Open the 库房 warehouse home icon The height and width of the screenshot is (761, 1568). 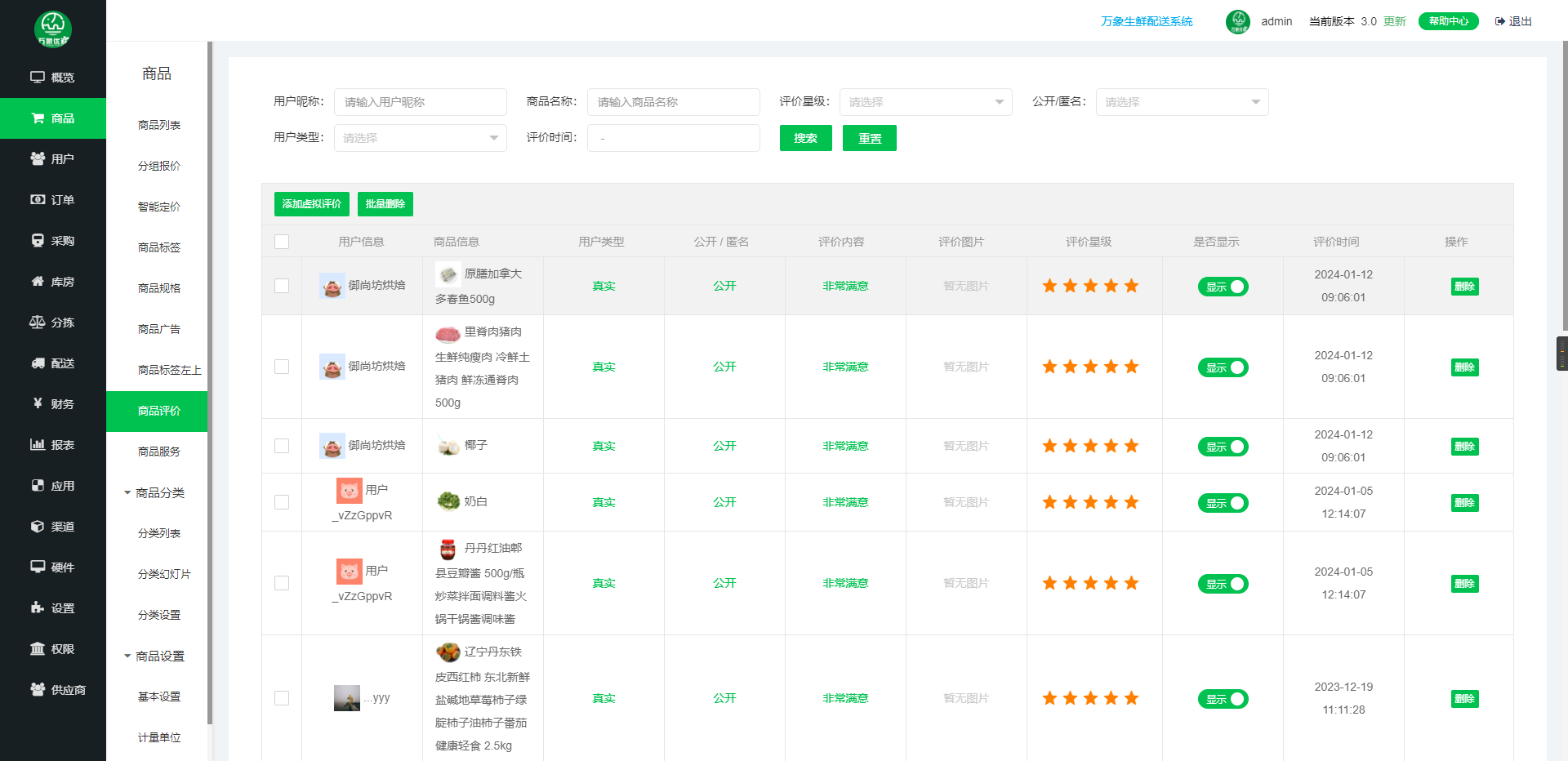coord(38,282)
